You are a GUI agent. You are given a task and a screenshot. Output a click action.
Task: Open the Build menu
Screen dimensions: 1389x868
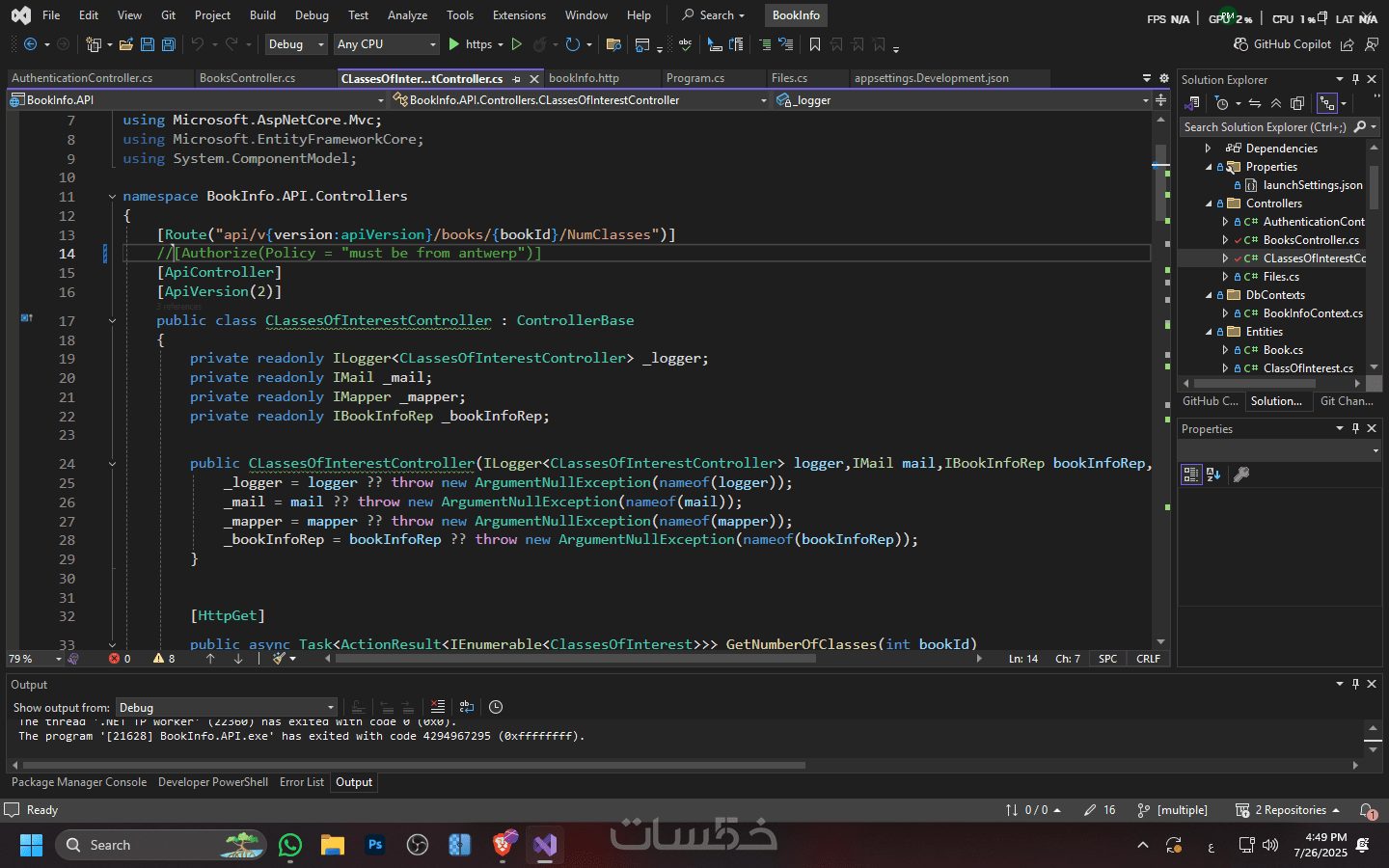click(x=262, y=15)
